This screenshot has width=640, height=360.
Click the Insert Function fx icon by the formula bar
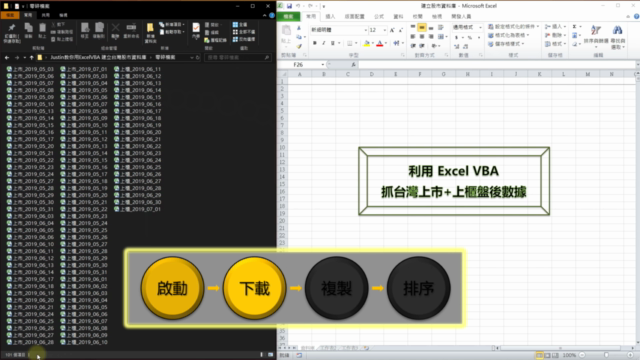click(x=353, y=64)
